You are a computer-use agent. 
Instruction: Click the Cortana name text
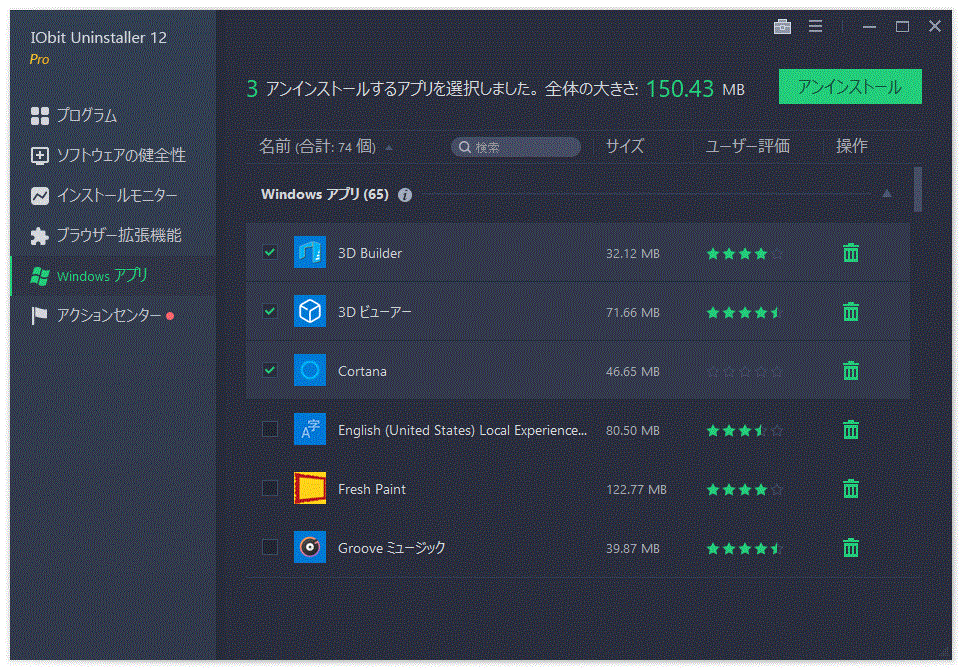coord(362,371)
